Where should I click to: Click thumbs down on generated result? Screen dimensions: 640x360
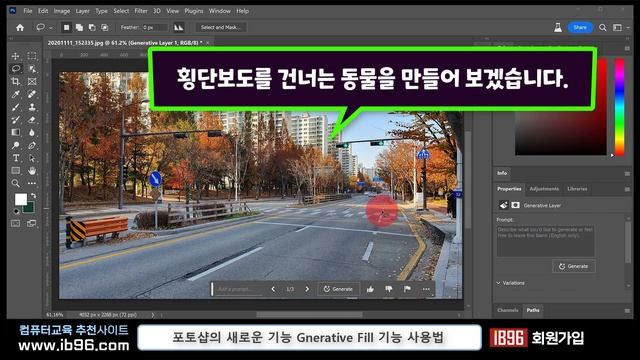click(389, 289)
